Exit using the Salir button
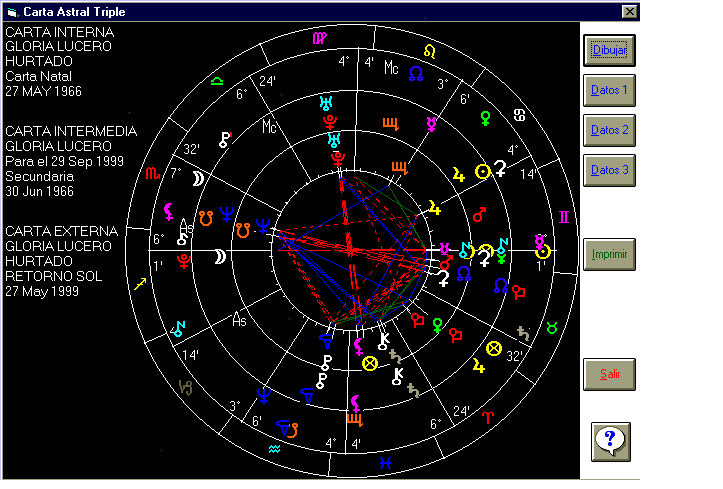This screenshot has width=723, height=489. click(609, 374)
